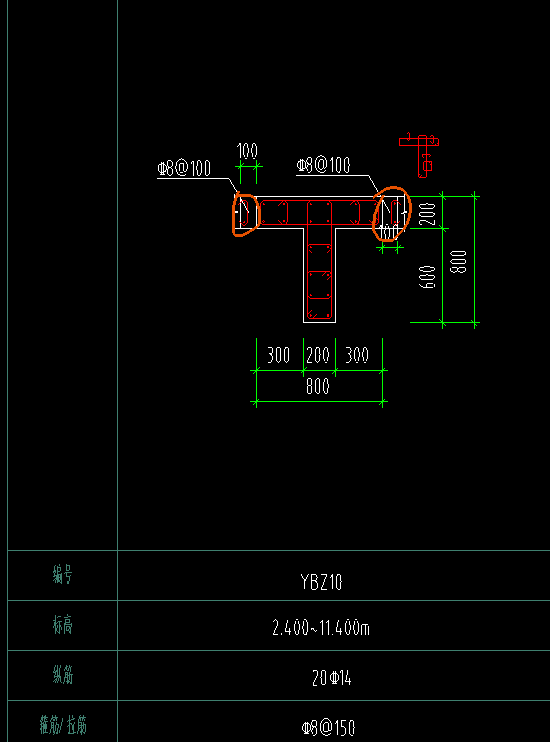Select the horizontal 200 web width dimension
This screenshot has height=742, width=550.
[318, 355]
